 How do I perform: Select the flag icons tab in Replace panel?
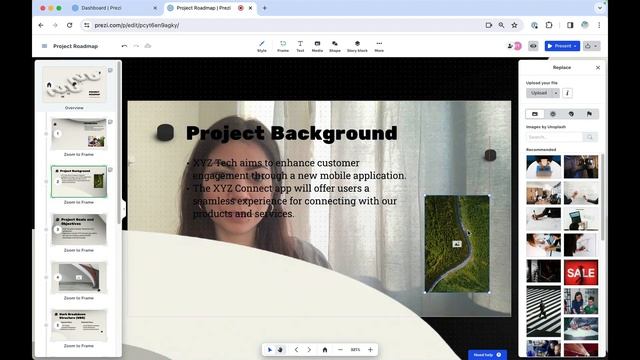tap(589, 114)
